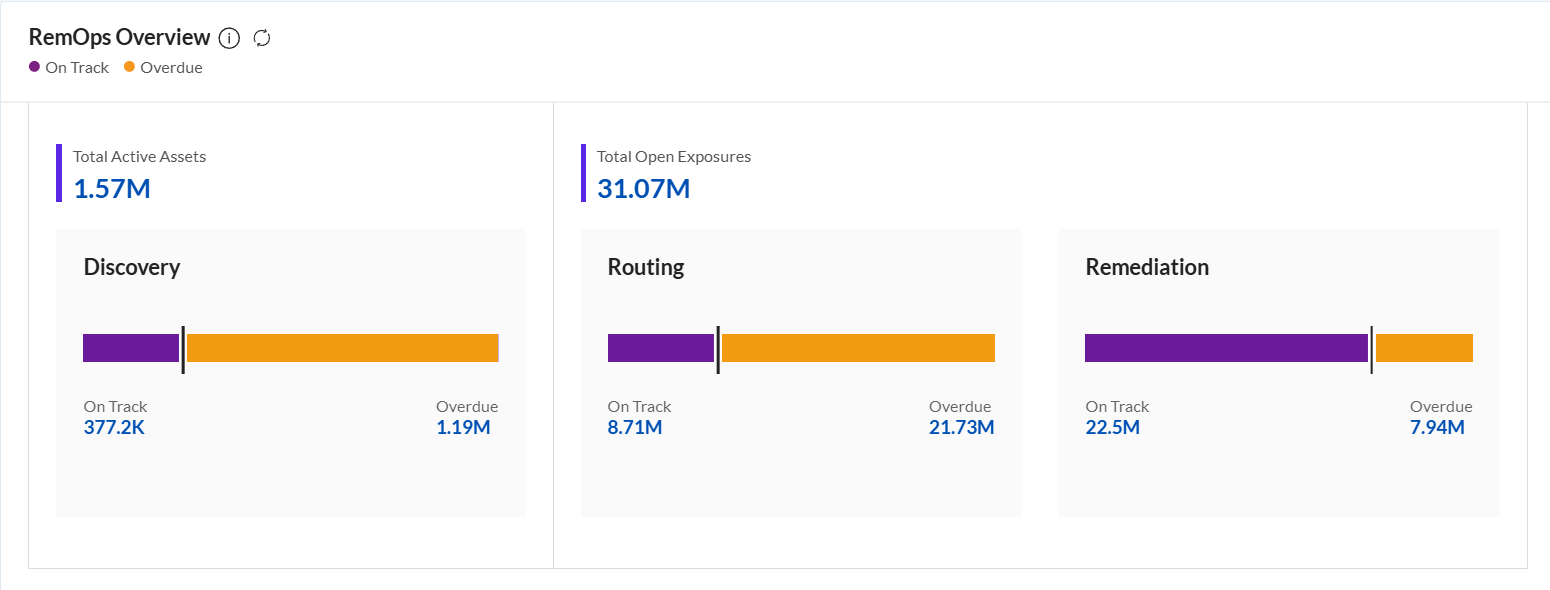The image size is (1550, 590).
Task: Open Routing On Track count 8.71M
Action: [635, 428]
